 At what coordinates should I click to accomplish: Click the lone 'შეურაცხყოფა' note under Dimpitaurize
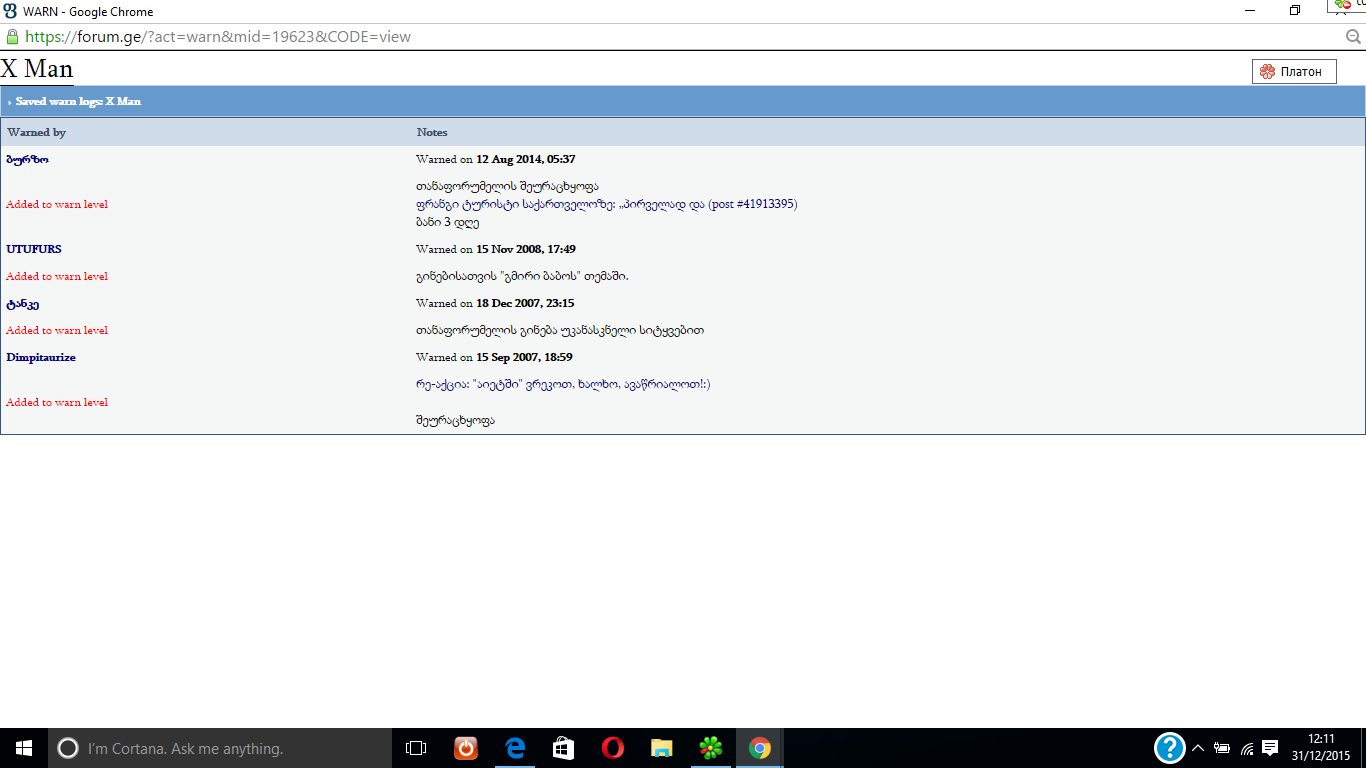pos(455,420)
